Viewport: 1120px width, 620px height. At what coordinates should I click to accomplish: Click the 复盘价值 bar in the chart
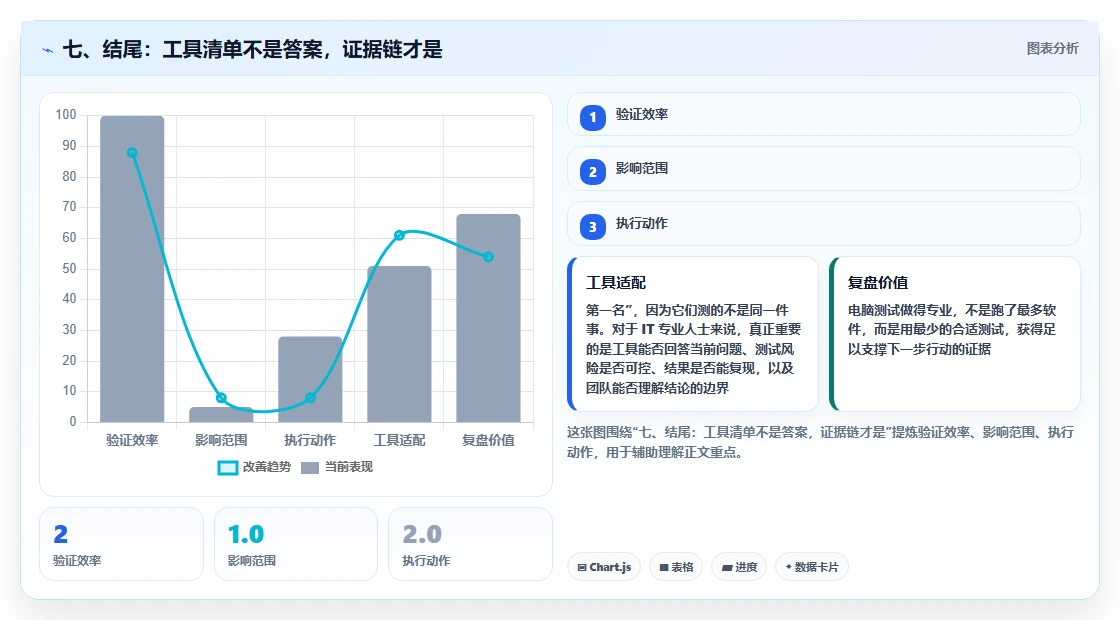pyautogui.click(x=489, y=318)
